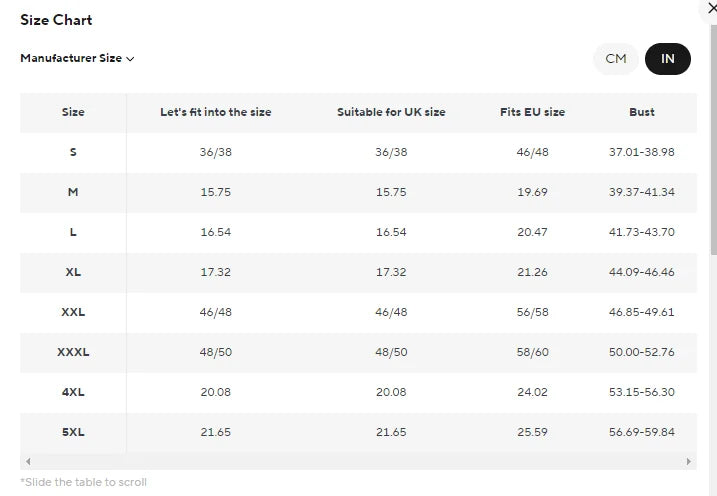Click the Bust column header

(x=642, y=112)
